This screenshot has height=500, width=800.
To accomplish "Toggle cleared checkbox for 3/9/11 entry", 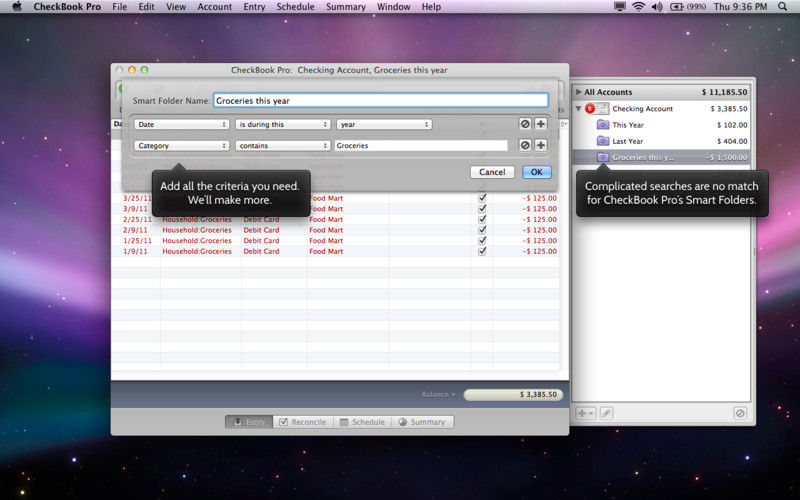I will [482, 209].
